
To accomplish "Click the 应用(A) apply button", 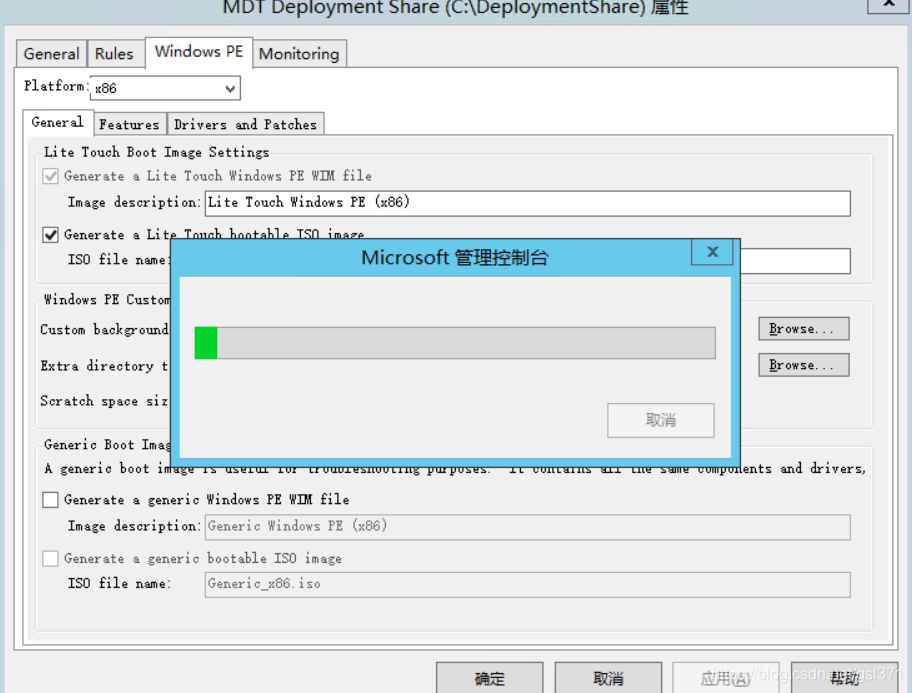I will click(x=726, y=678).
